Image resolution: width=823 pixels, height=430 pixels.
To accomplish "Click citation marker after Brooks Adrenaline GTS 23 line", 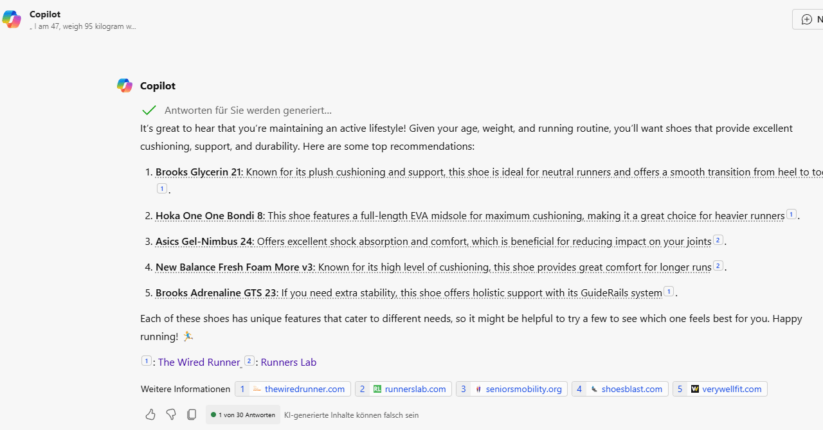I will 669,292.
